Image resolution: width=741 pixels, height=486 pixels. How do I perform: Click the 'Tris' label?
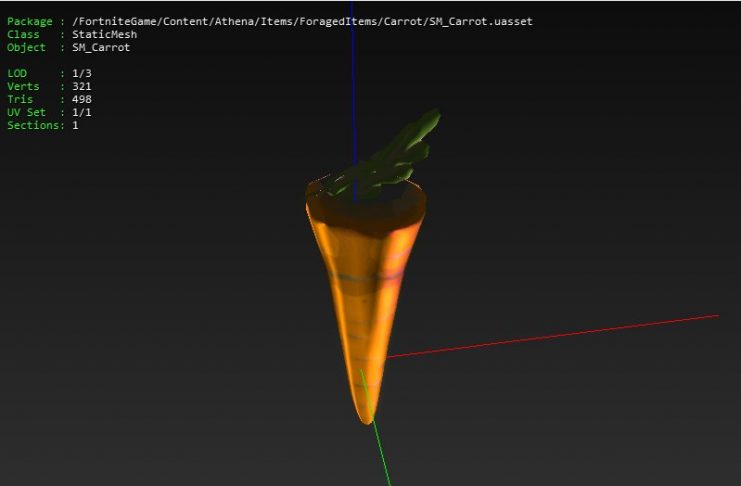coord(20,99)
